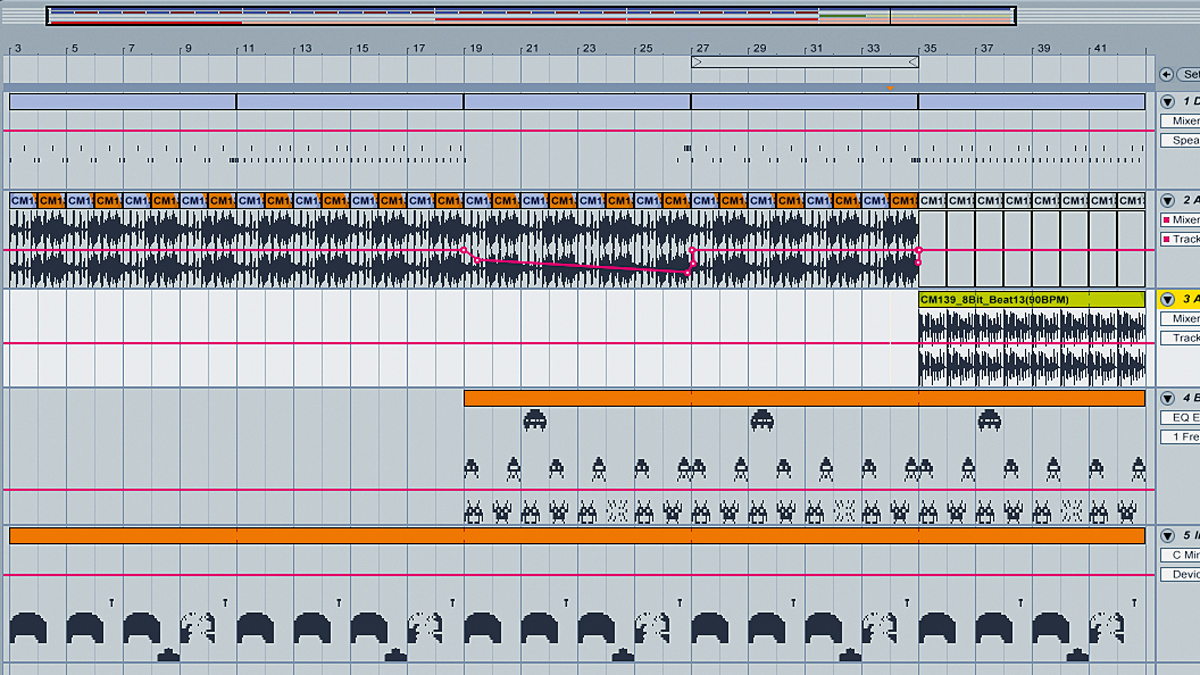1200x675 pixels.
Task: Click the Set locator button
Action: tap(1189, 75)
